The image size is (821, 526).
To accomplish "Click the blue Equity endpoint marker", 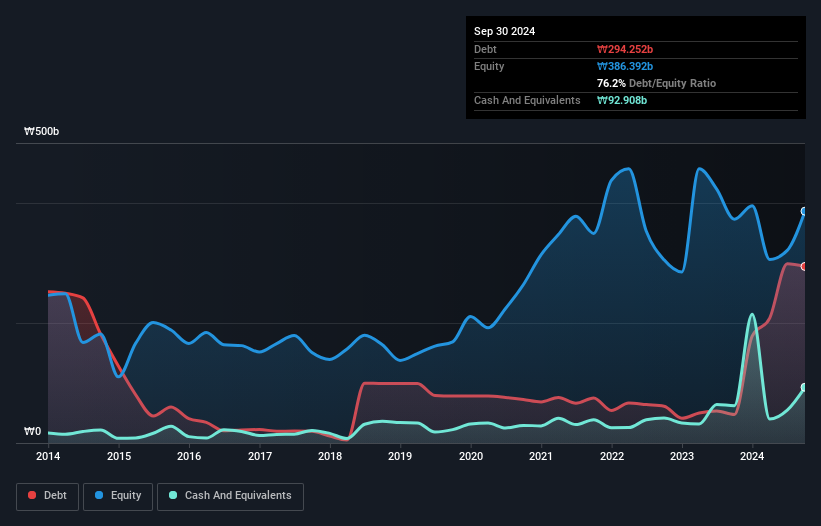I will coord(804,211).
